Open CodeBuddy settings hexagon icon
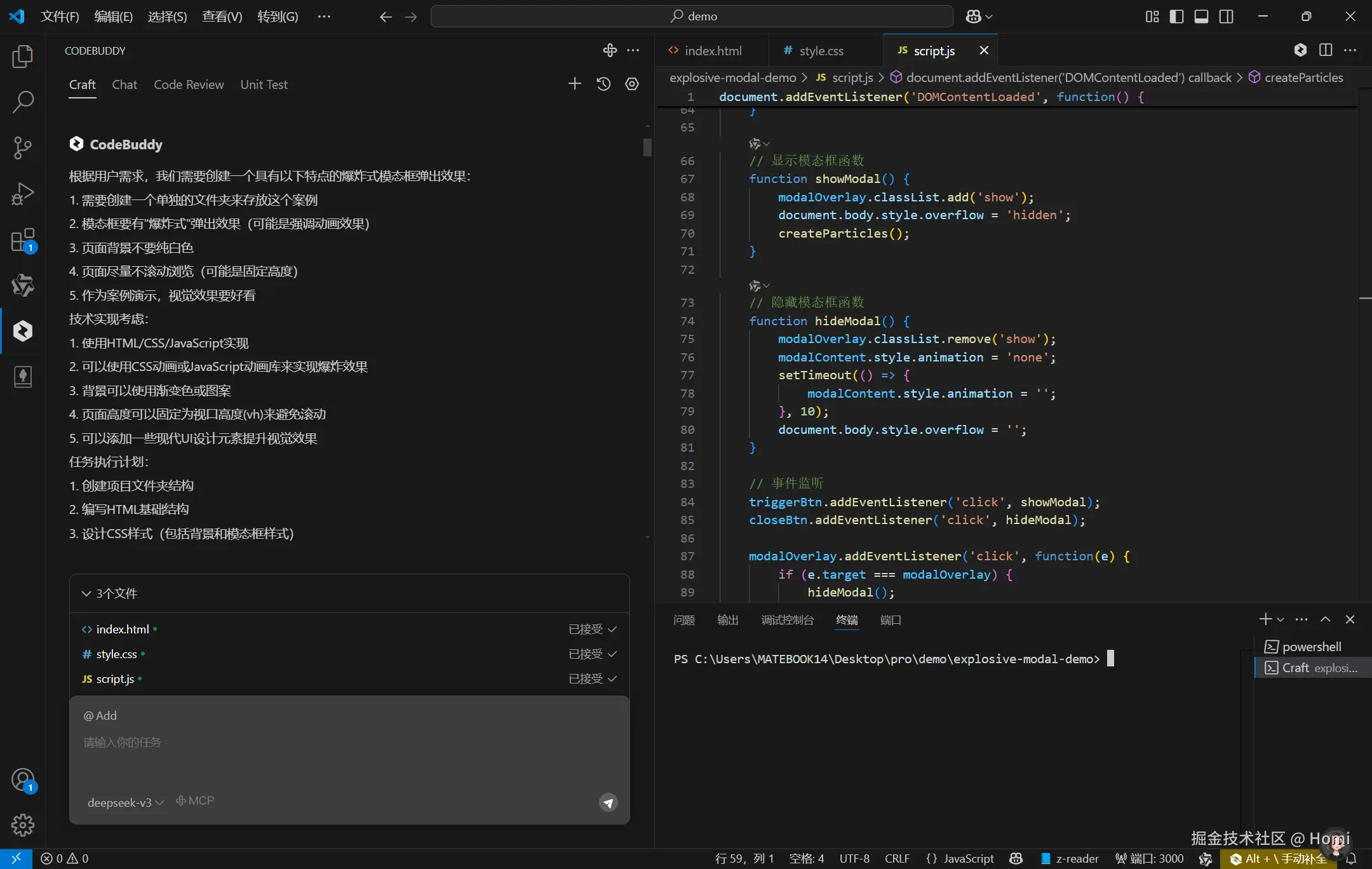Viewport: 1372px width, 869px height. 631,84
